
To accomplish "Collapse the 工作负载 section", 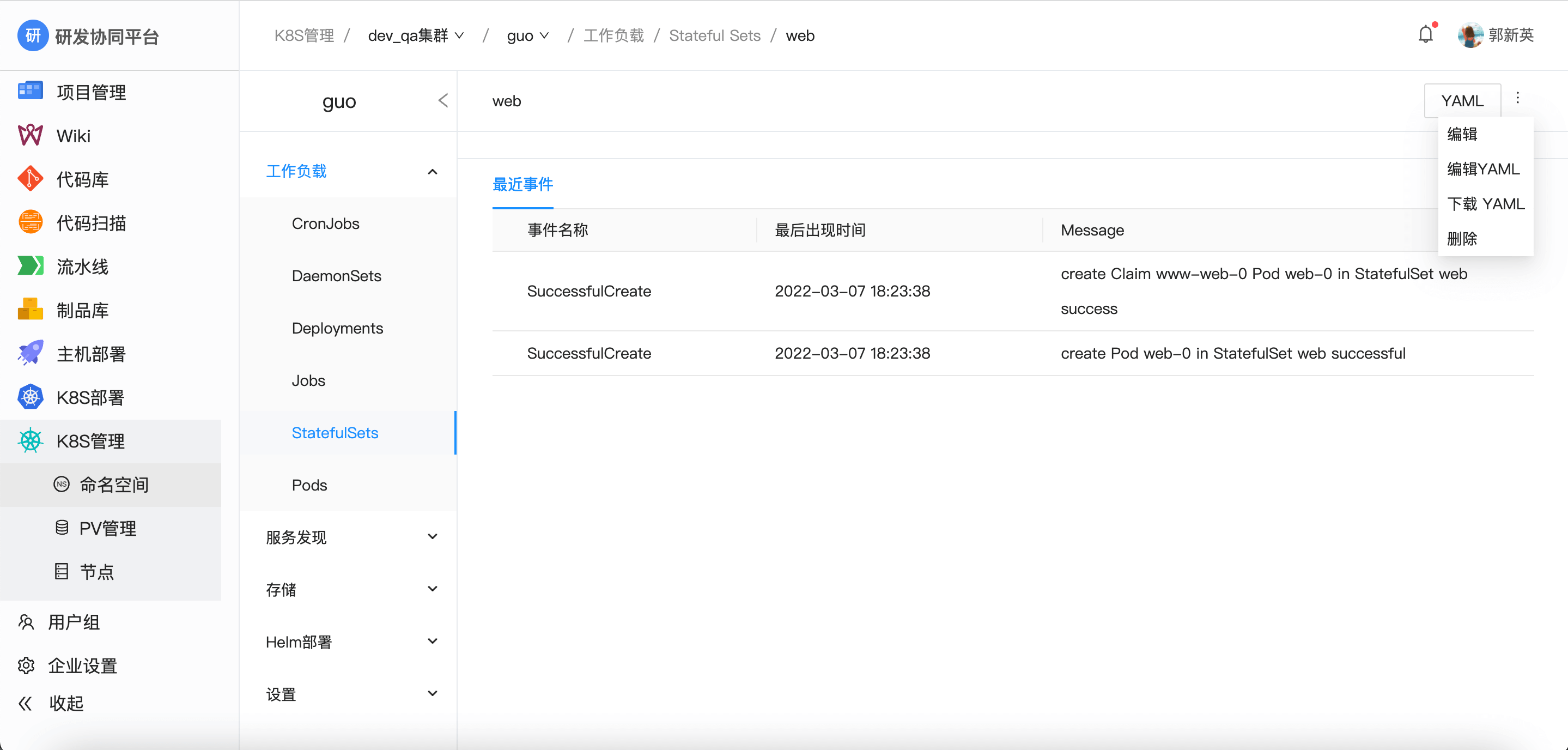I will point(432,172).
